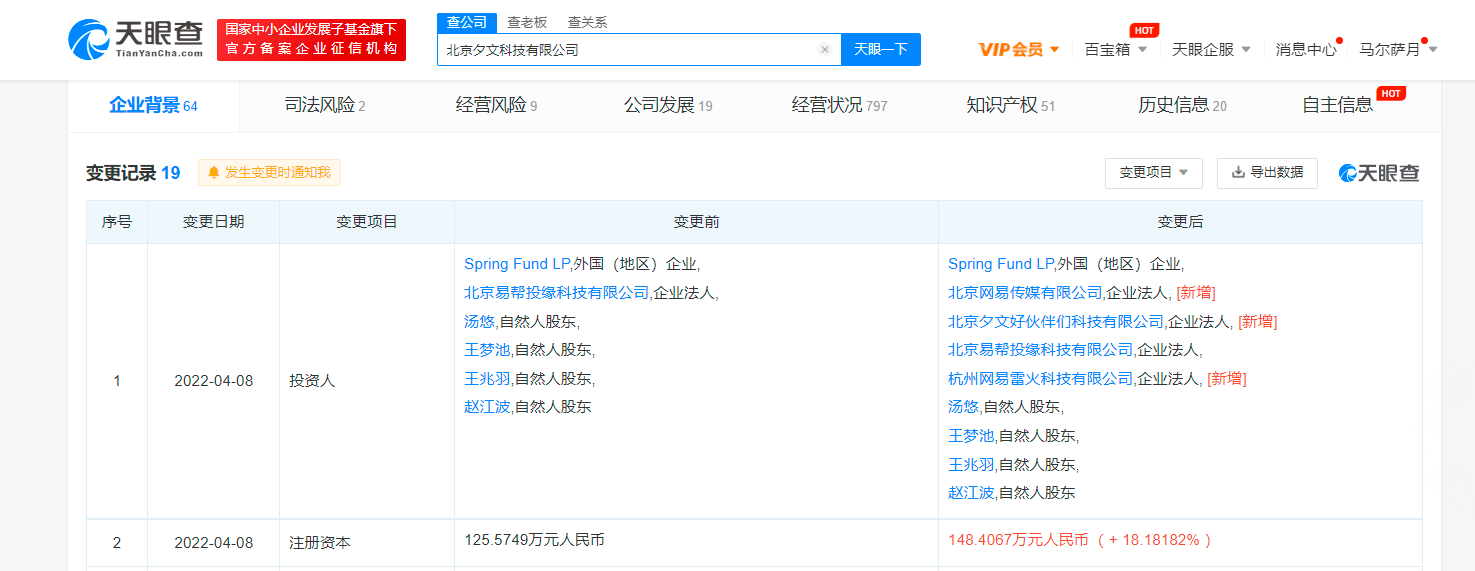This screenshot has width=1475, height=571.
Task: Click the 变更记录 19 section heading
Action: coord(133,173)
